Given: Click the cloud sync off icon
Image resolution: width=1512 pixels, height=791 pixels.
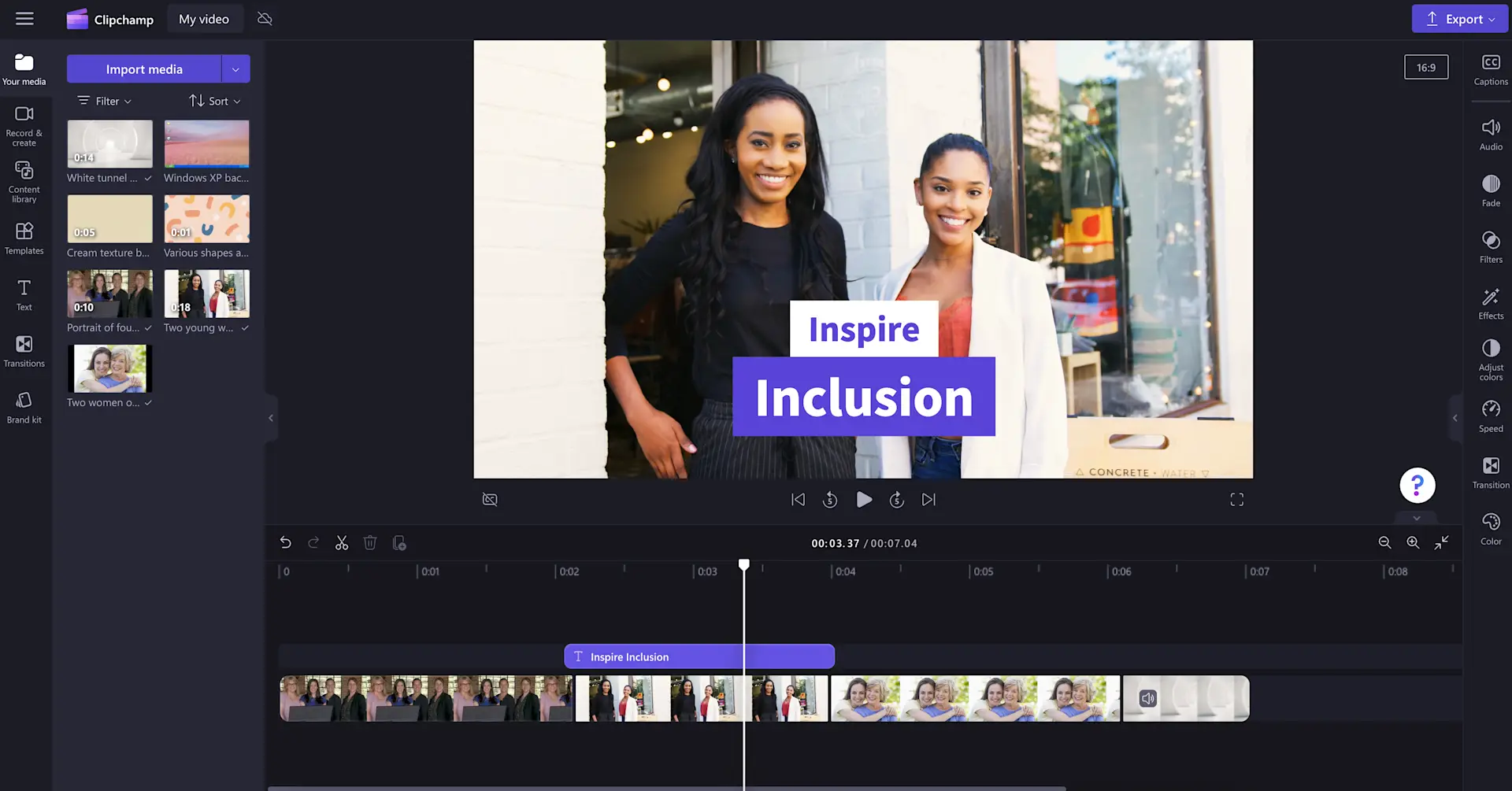Looking at the screenshot, I should pos(265,19).
